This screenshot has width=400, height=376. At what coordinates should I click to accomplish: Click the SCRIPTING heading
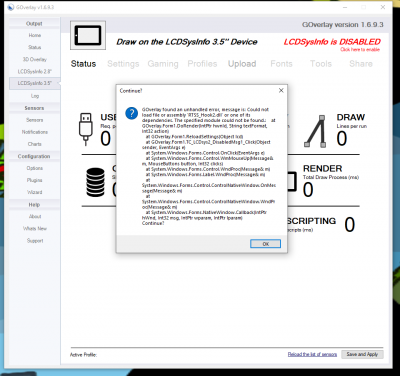point(311,221)
